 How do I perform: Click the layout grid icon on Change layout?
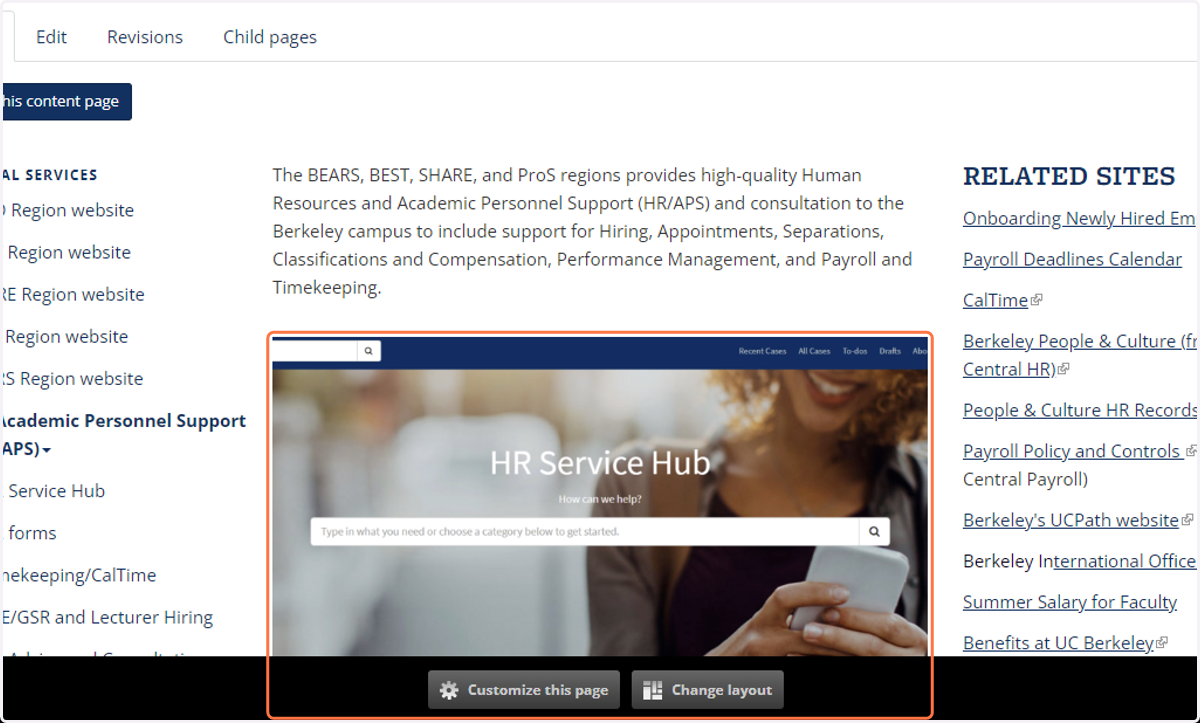[x=653, y=690]
